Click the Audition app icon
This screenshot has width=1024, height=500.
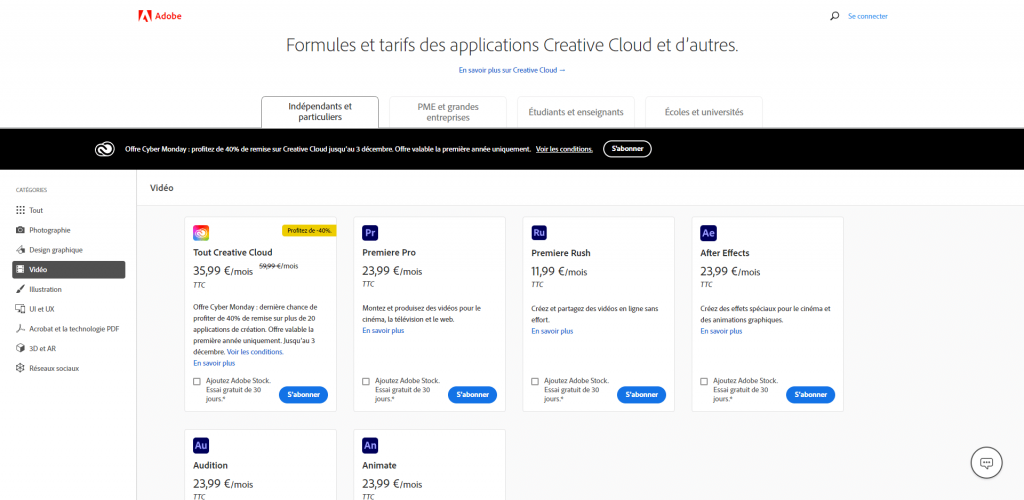point(201,445)
